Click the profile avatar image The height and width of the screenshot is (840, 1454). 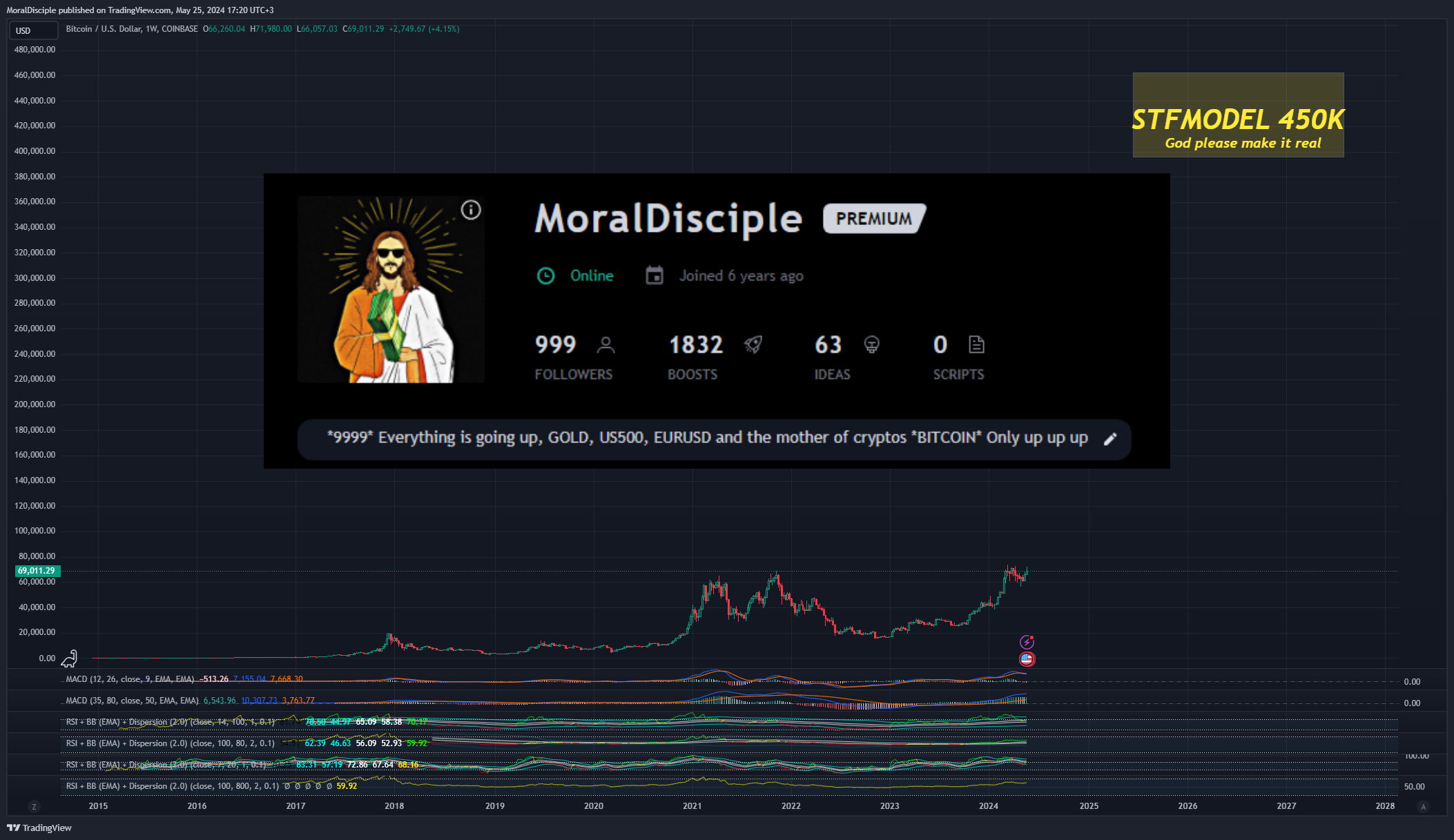point(391,289)
